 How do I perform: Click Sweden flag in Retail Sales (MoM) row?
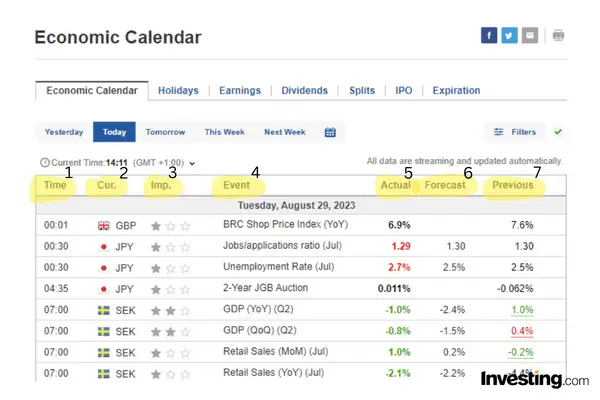pos(103,353)
